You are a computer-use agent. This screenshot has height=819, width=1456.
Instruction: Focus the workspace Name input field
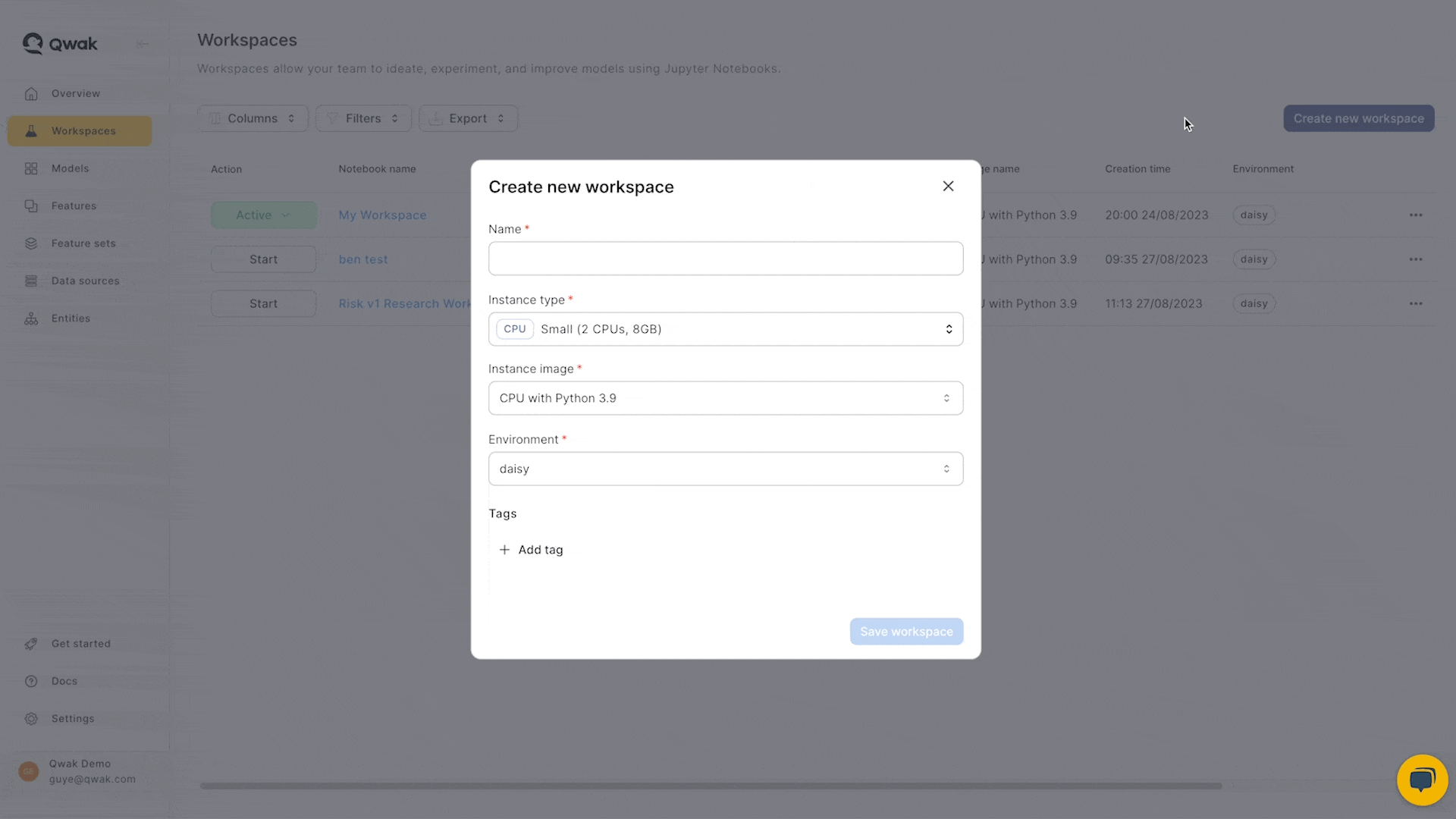click(x=726, y=259)
